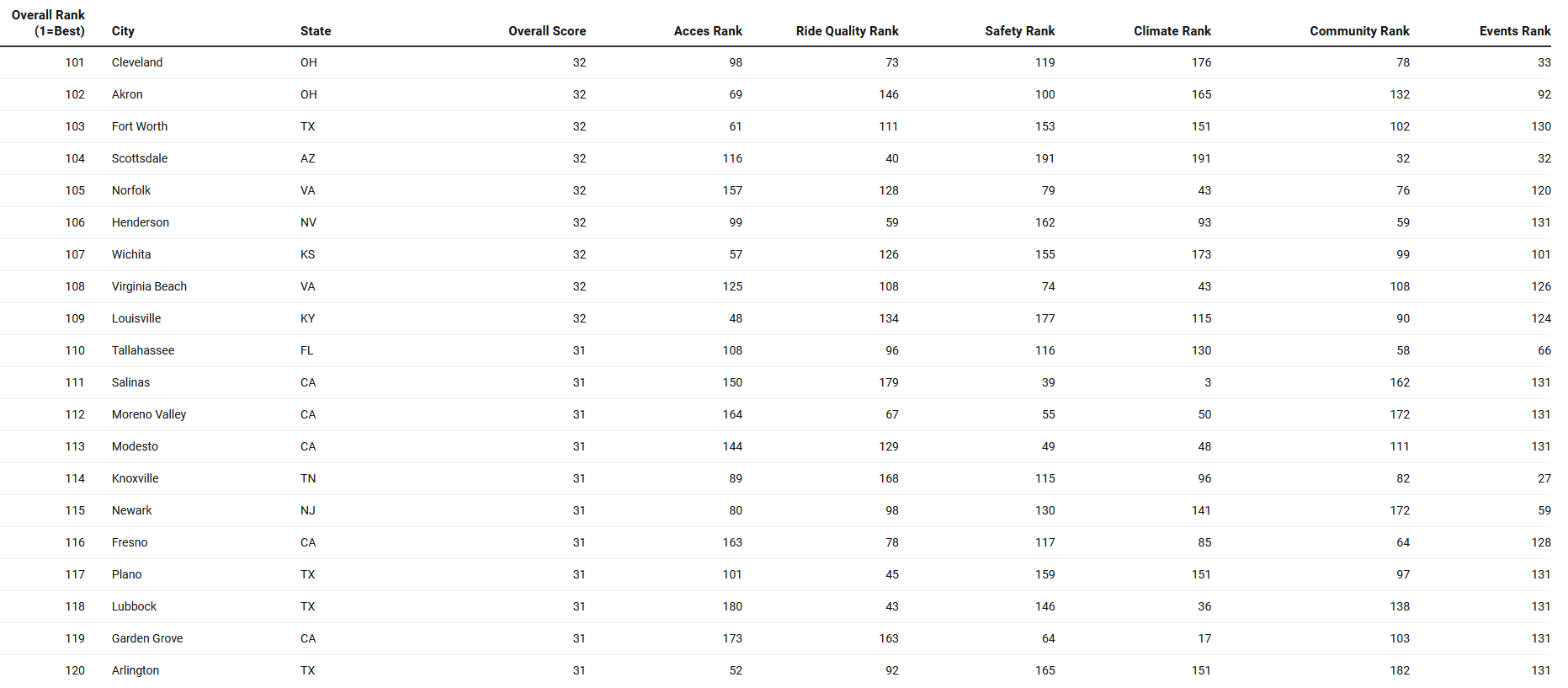Select the Garden Grove city cell
This screenshot has height=688, width=1568.
[147, 638]
